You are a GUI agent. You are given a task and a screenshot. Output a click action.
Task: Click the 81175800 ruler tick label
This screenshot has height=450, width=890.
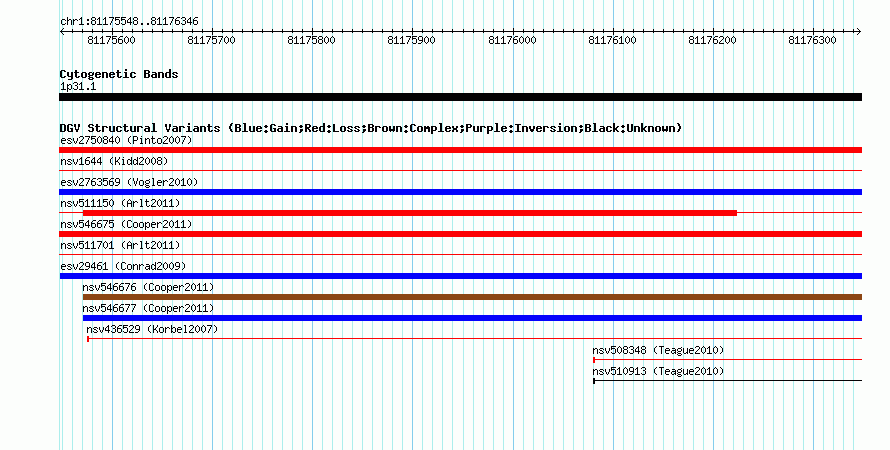click(312, 40)
